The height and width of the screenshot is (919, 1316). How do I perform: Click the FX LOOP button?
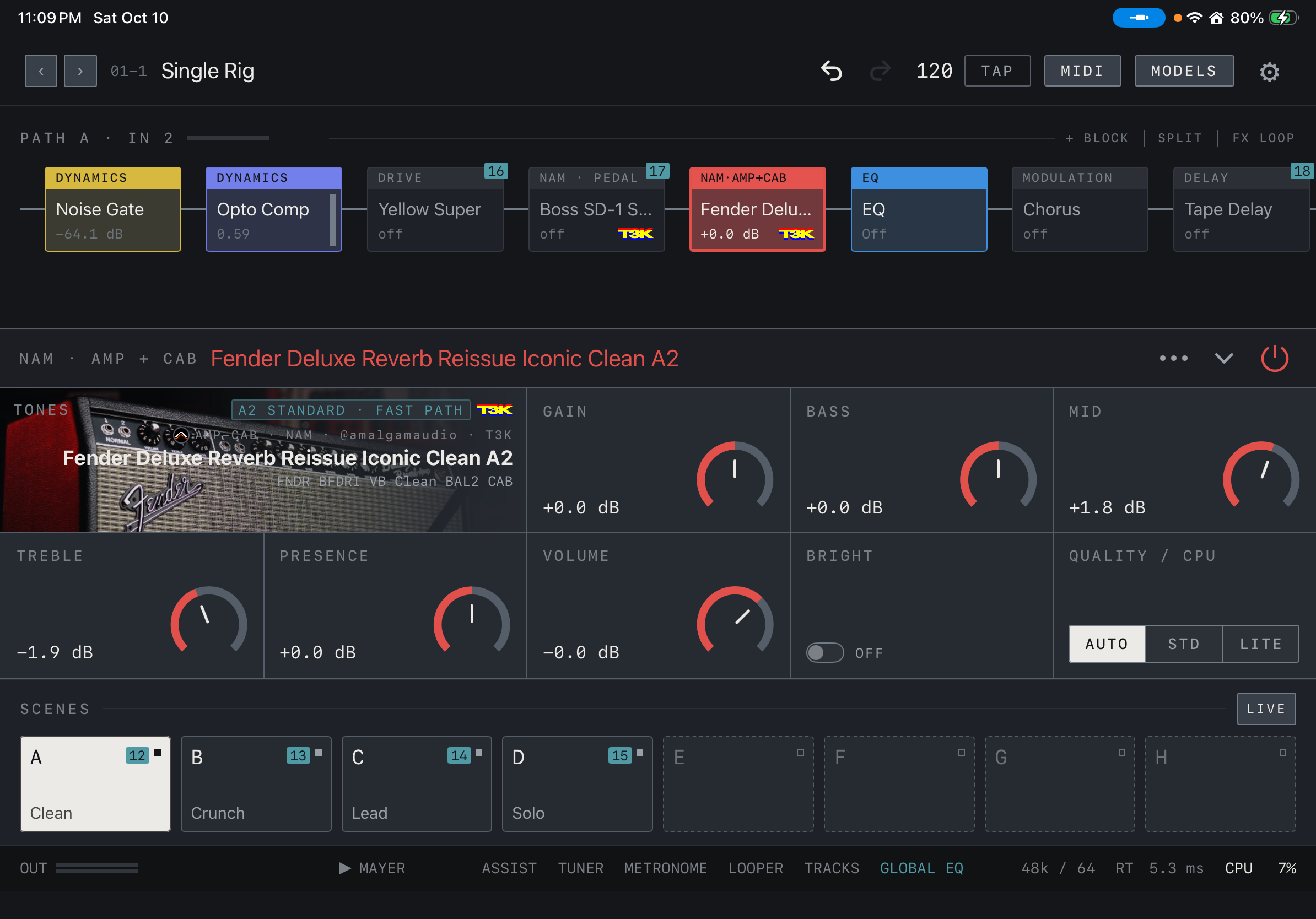[1263, 138]
